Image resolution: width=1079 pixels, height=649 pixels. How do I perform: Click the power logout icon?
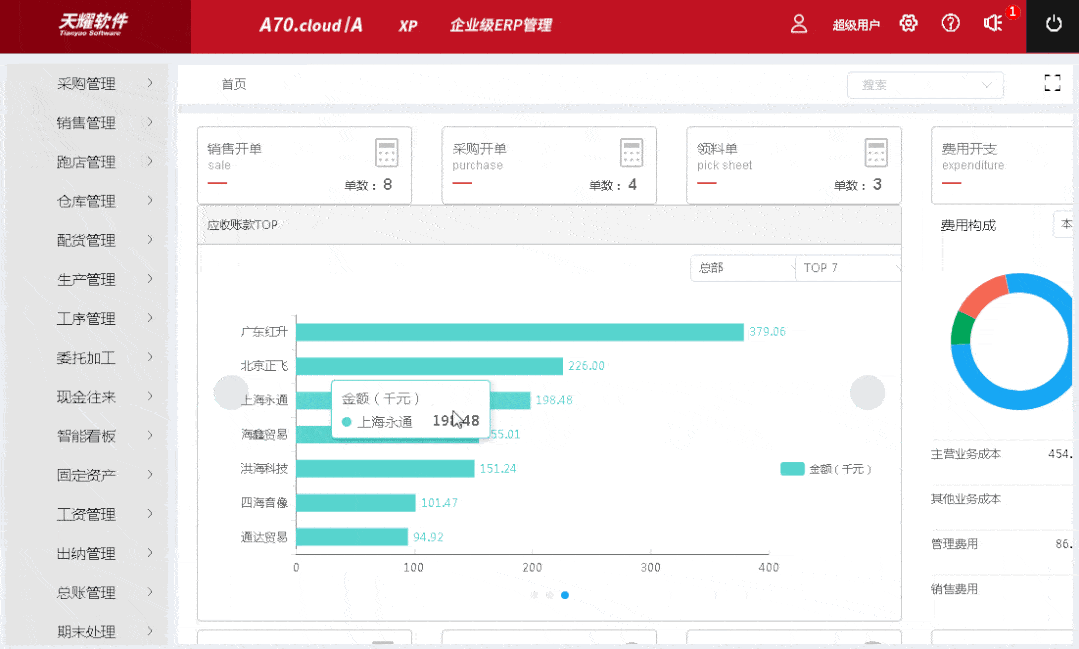pos(1053,24)
